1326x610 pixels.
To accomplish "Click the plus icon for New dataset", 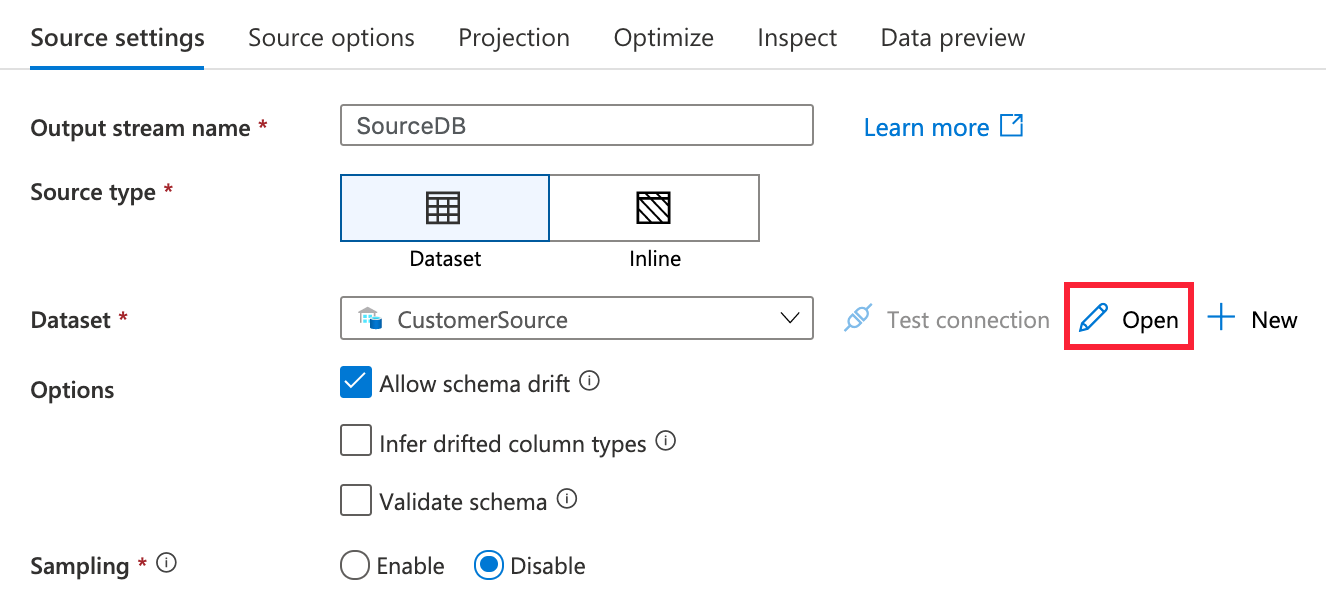I will click(x=1221, y=320).
